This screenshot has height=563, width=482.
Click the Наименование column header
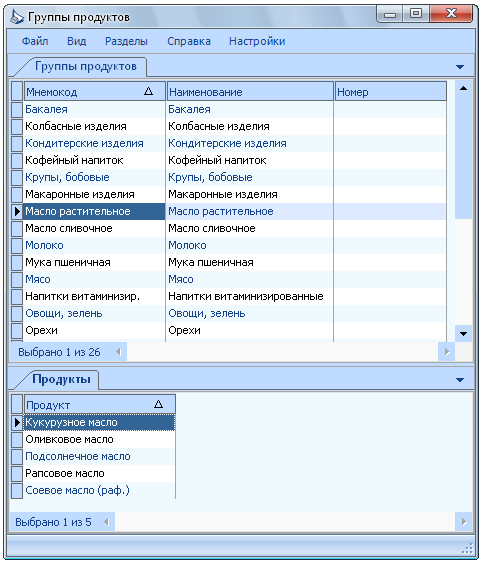pyautogui.click(x=251, y=92)
